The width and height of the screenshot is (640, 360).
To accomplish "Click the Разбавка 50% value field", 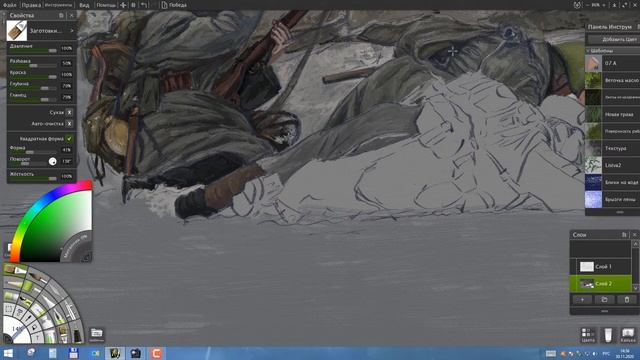I will pos(67,63).
